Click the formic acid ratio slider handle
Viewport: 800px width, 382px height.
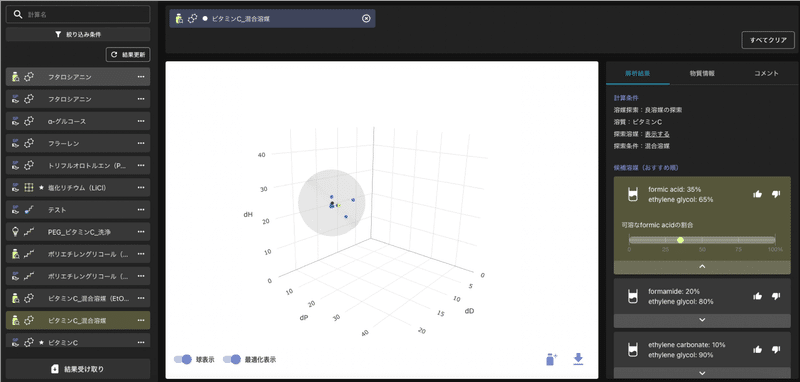pyautogui.click(x=680, y=240)
